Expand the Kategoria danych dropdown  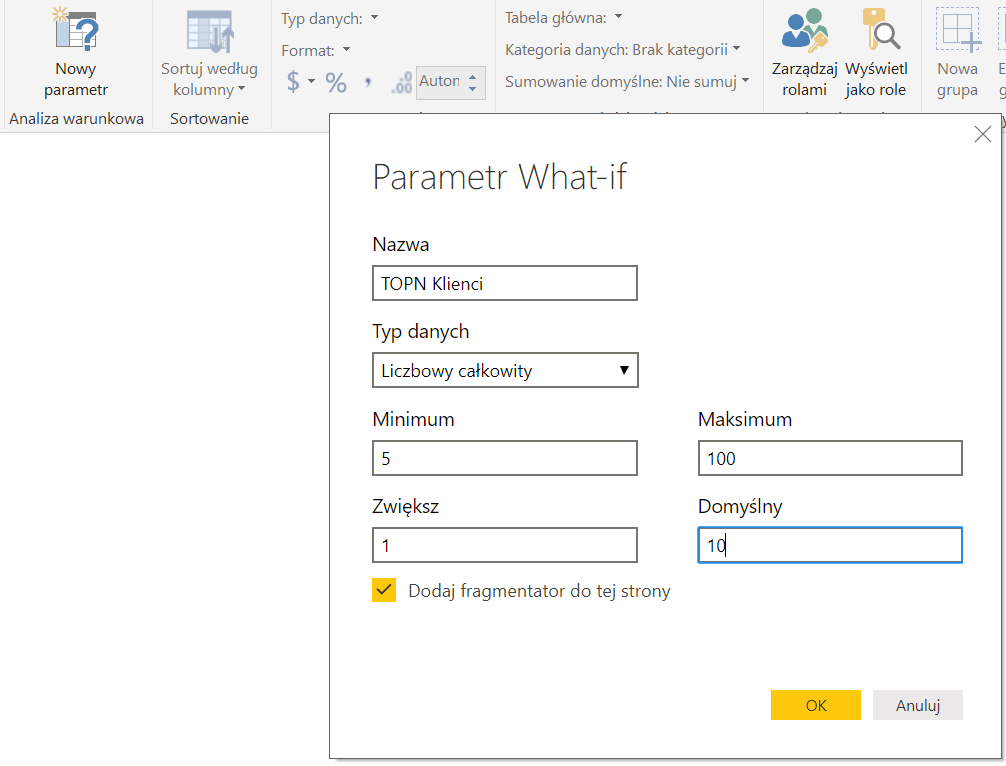(622, 49)
